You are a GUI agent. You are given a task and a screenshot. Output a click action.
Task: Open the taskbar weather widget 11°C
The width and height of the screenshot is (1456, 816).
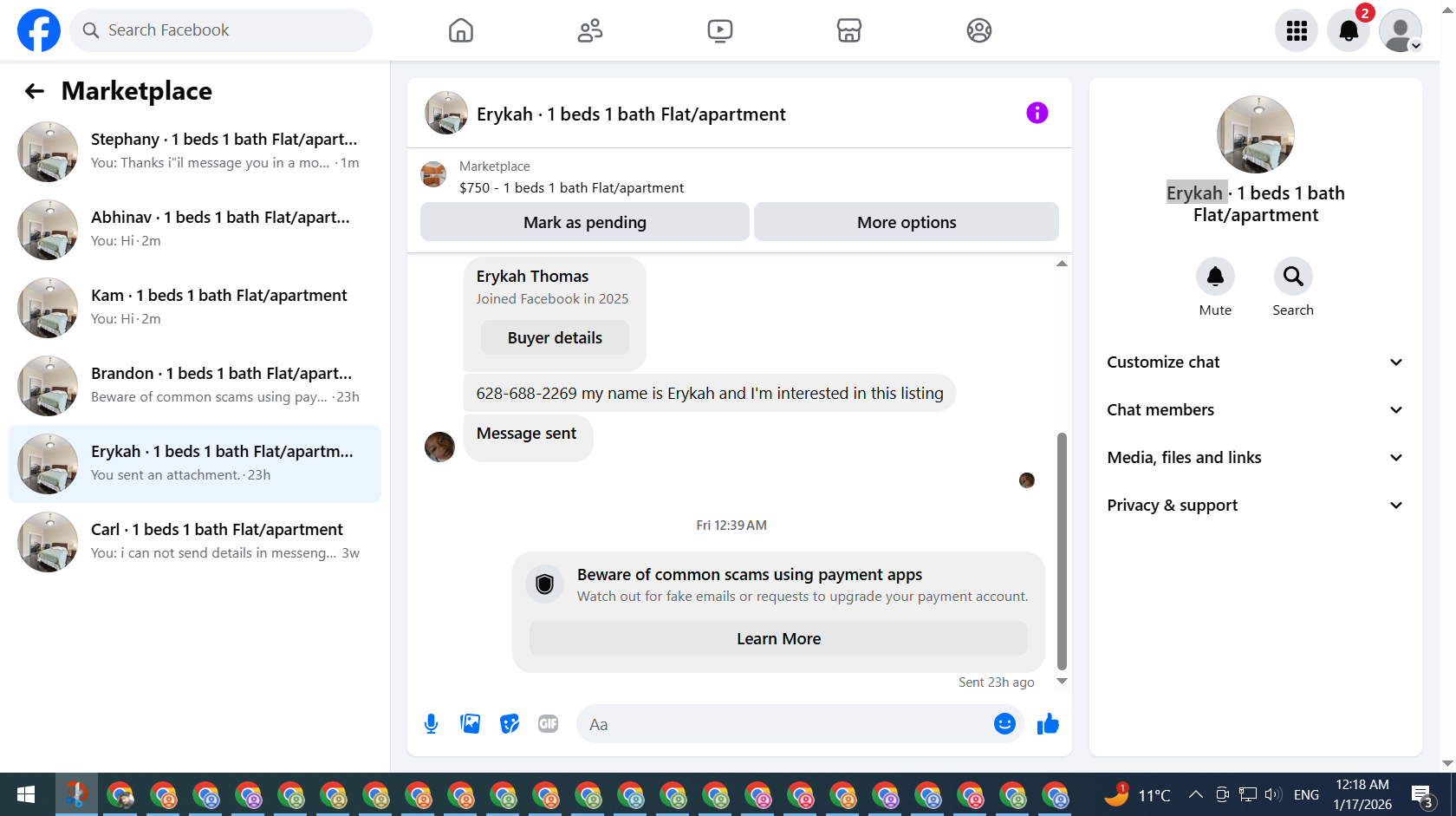click(1138, 794)
